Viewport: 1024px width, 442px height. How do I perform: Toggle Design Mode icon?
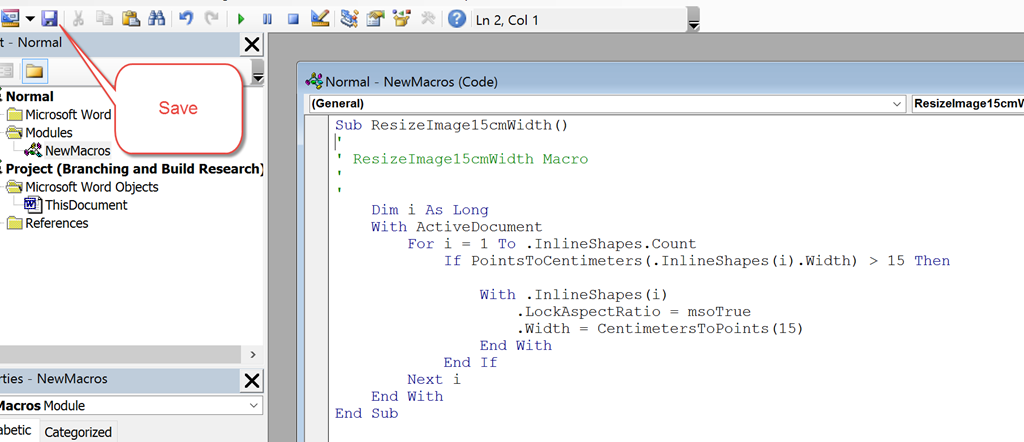pyautogui.click(x=320, y=19)
